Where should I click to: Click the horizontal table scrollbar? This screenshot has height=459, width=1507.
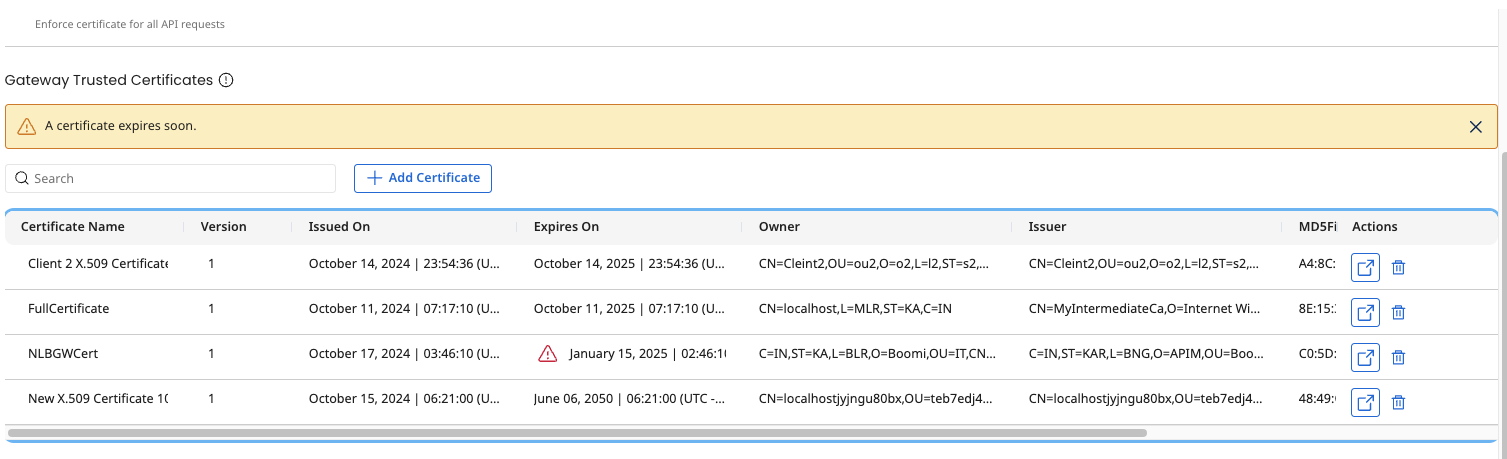click(x=576, y=433)
